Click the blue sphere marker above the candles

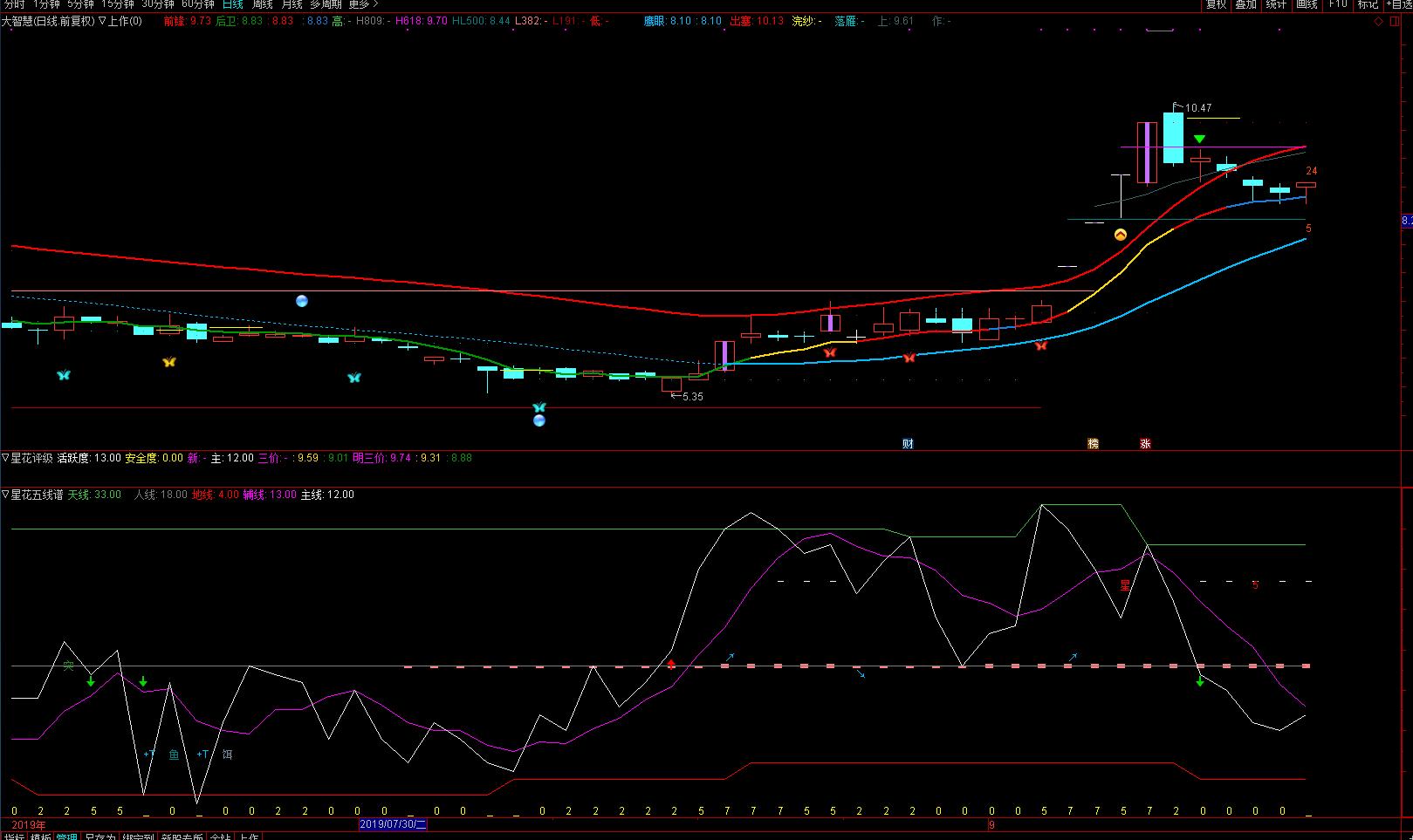(302, 301)
